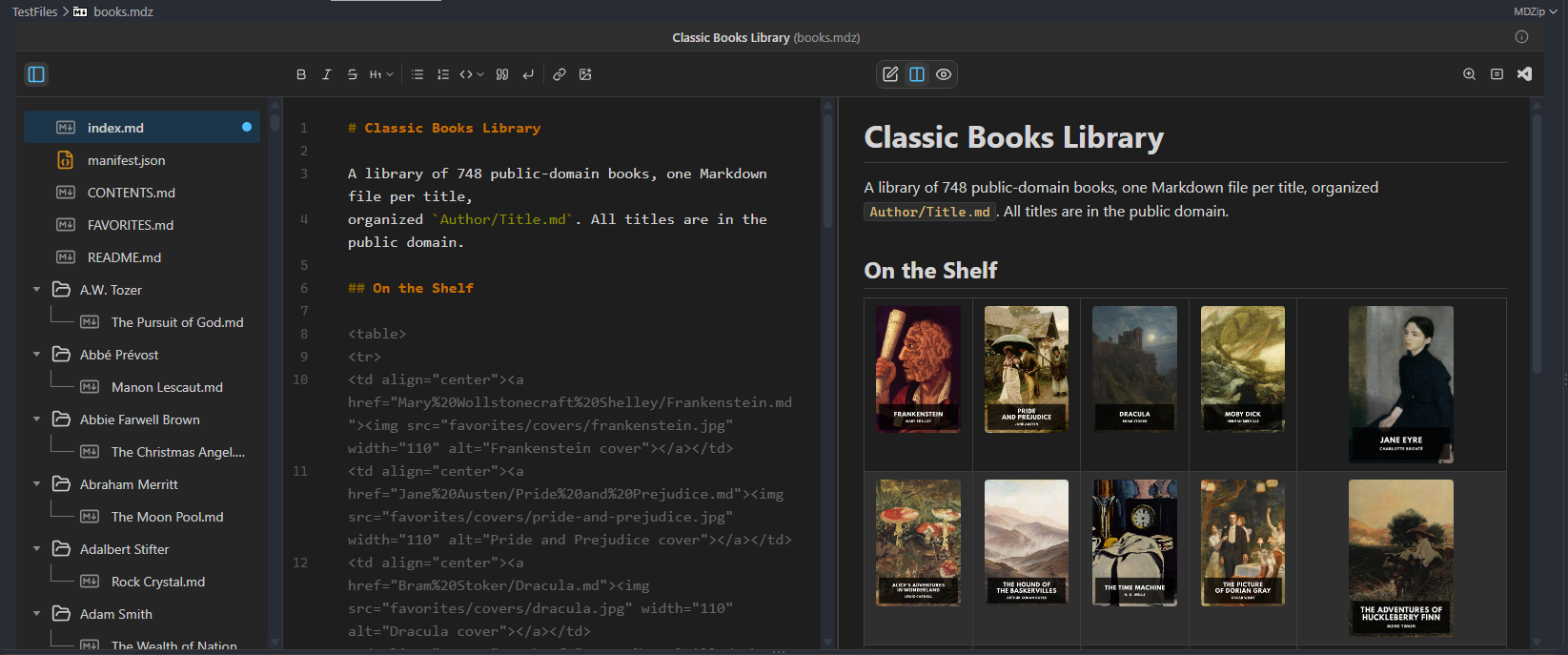Show document info
The height and width of the screenshot is (655, 1568).
click(1521, 37)
